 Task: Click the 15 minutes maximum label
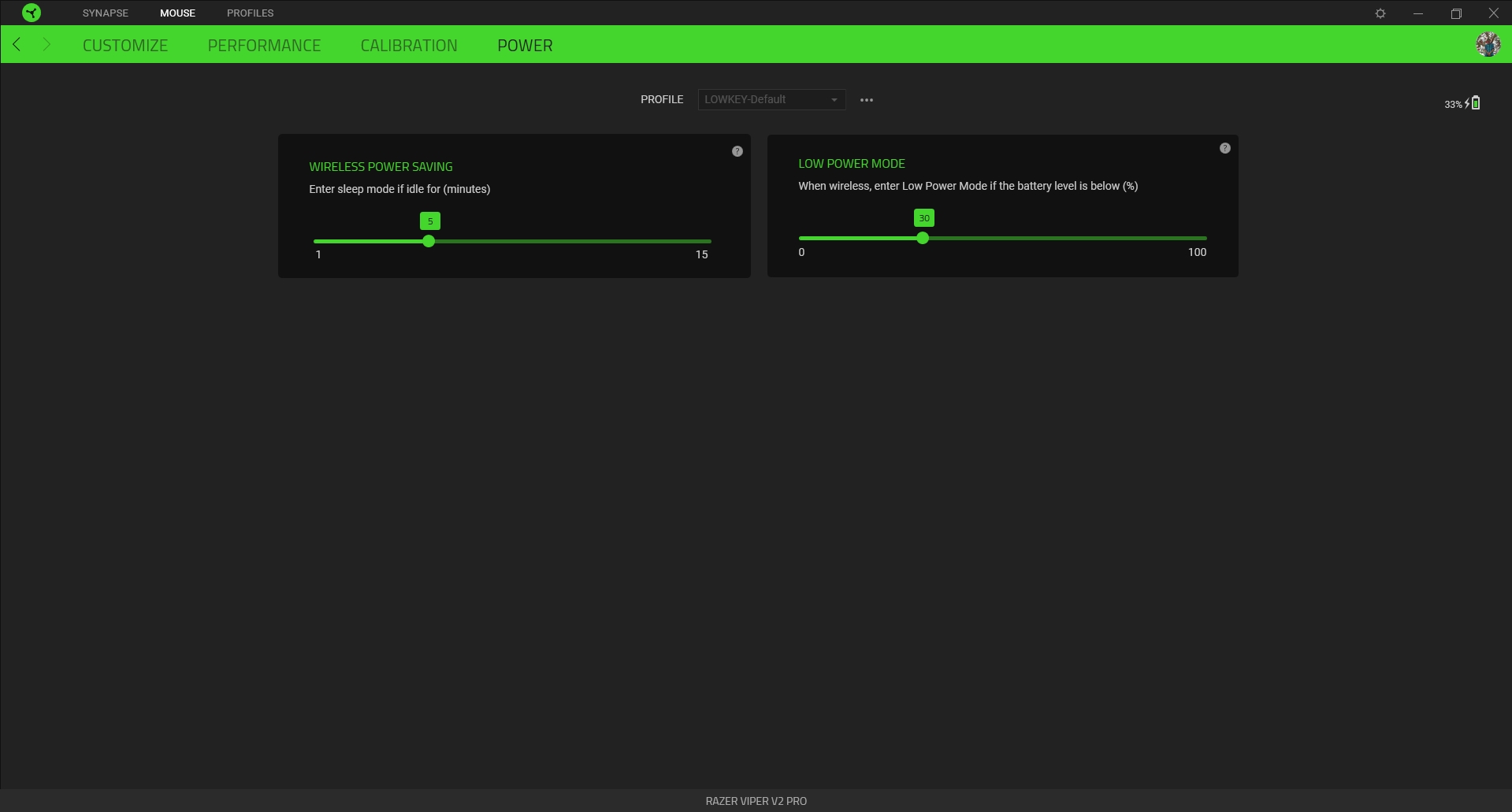click(x=701, y=254)
